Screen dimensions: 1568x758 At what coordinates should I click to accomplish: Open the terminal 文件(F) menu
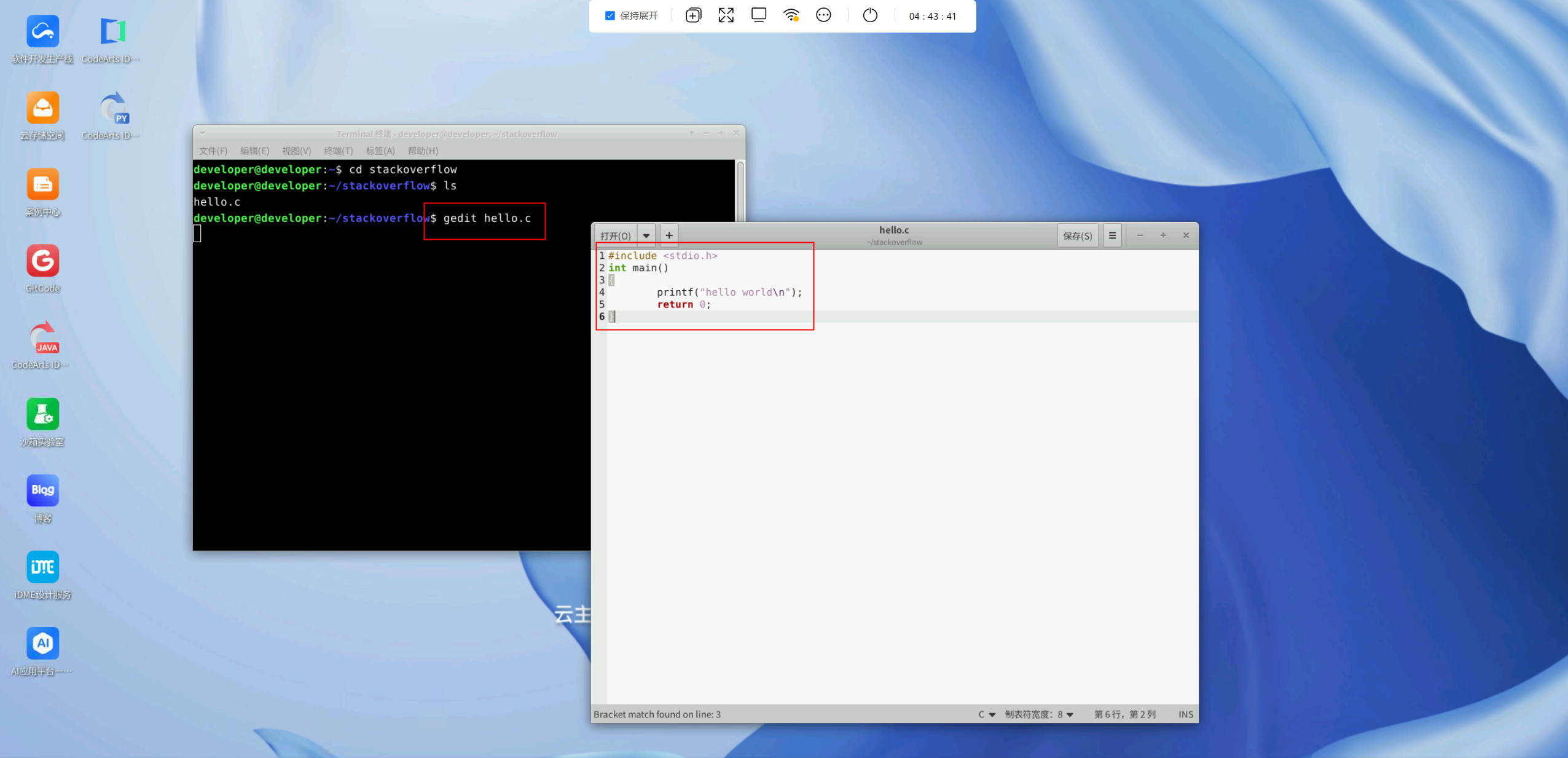tap(213, 151)
